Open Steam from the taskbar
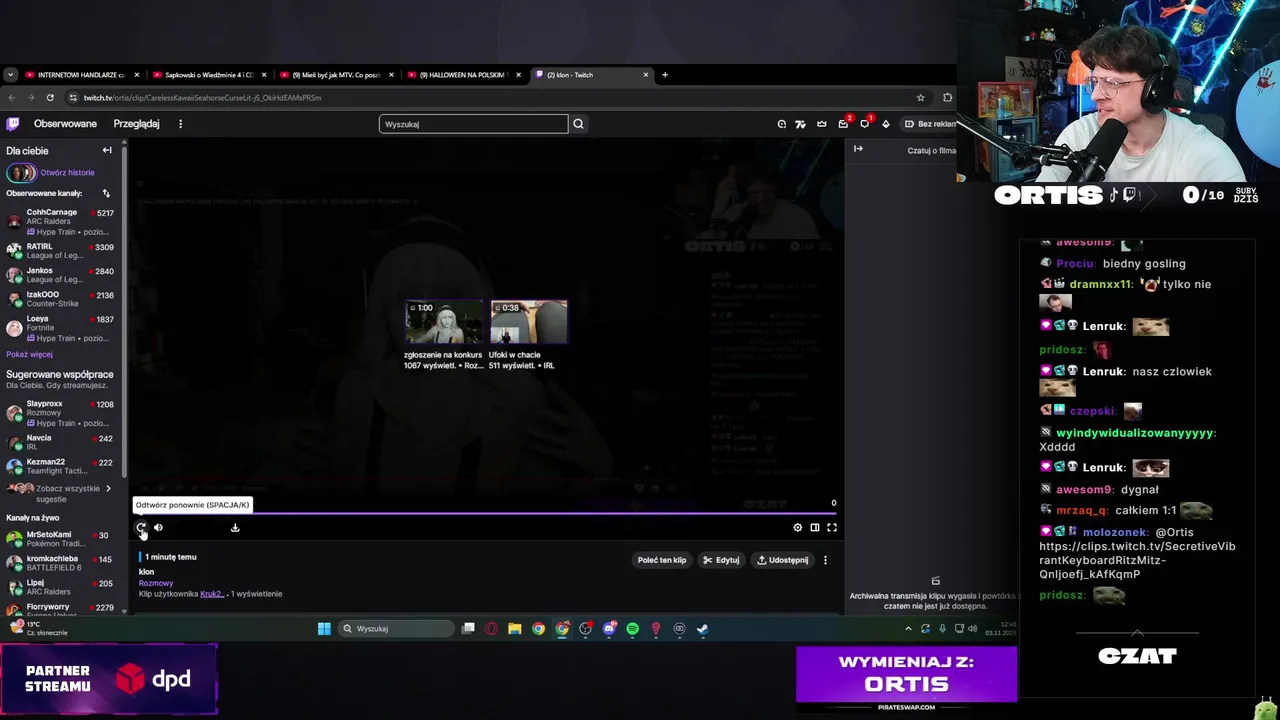 pyautogui.click(x=702, y=629)
